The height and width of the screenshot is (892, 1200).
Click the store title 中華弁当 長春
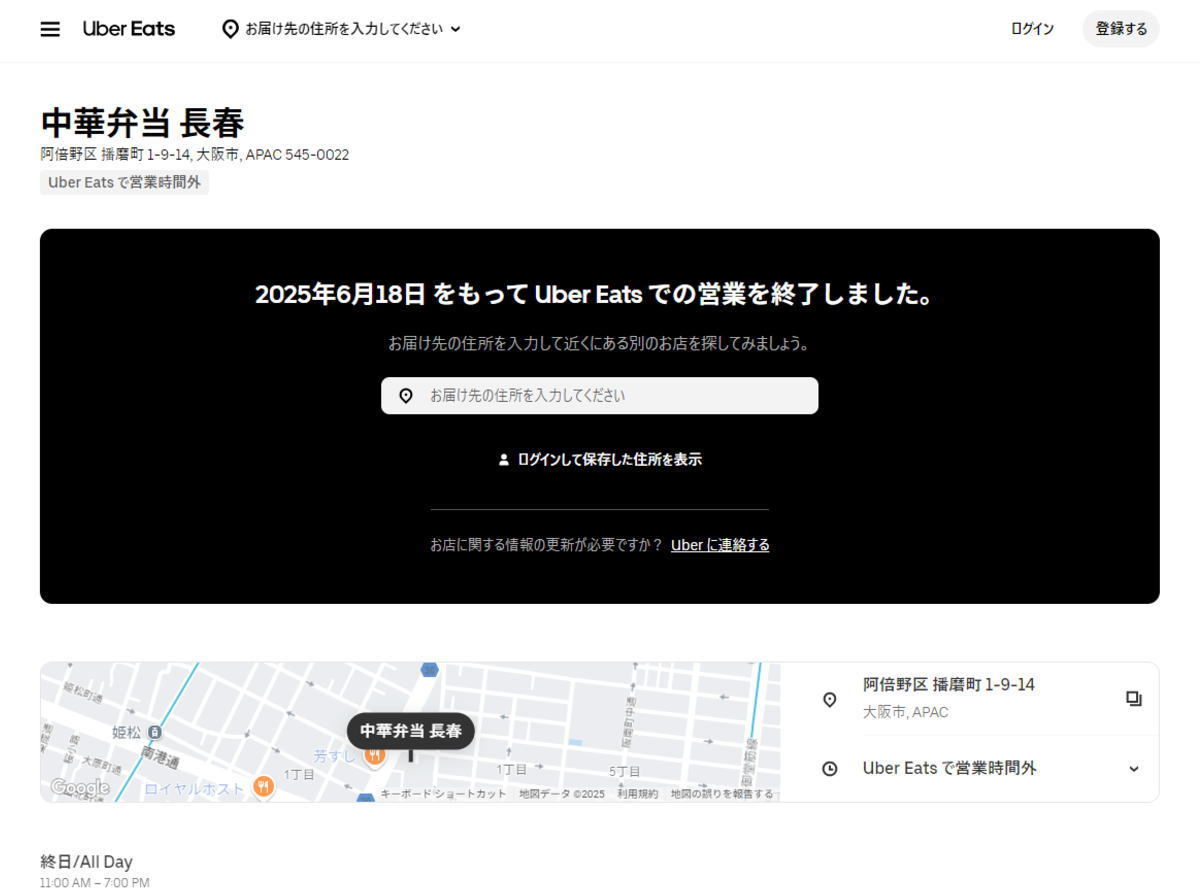(x=142, y=124)
